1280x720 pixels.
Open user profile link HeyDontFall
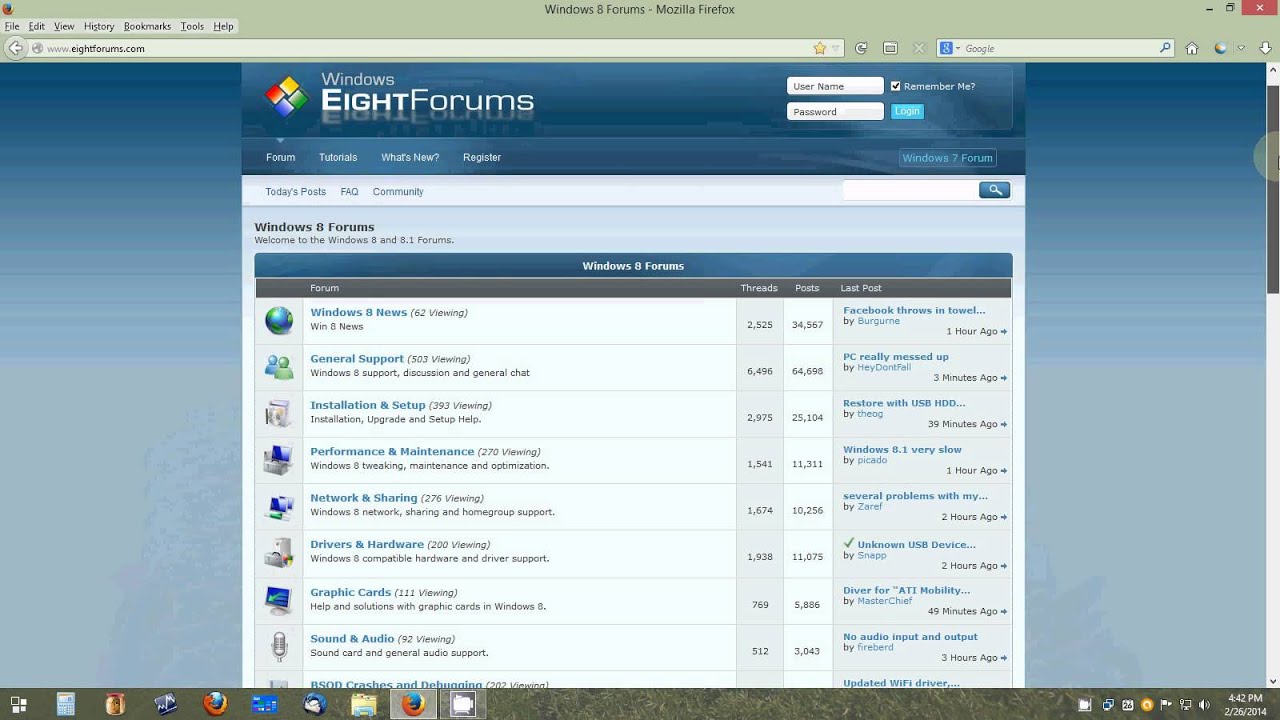884,367
